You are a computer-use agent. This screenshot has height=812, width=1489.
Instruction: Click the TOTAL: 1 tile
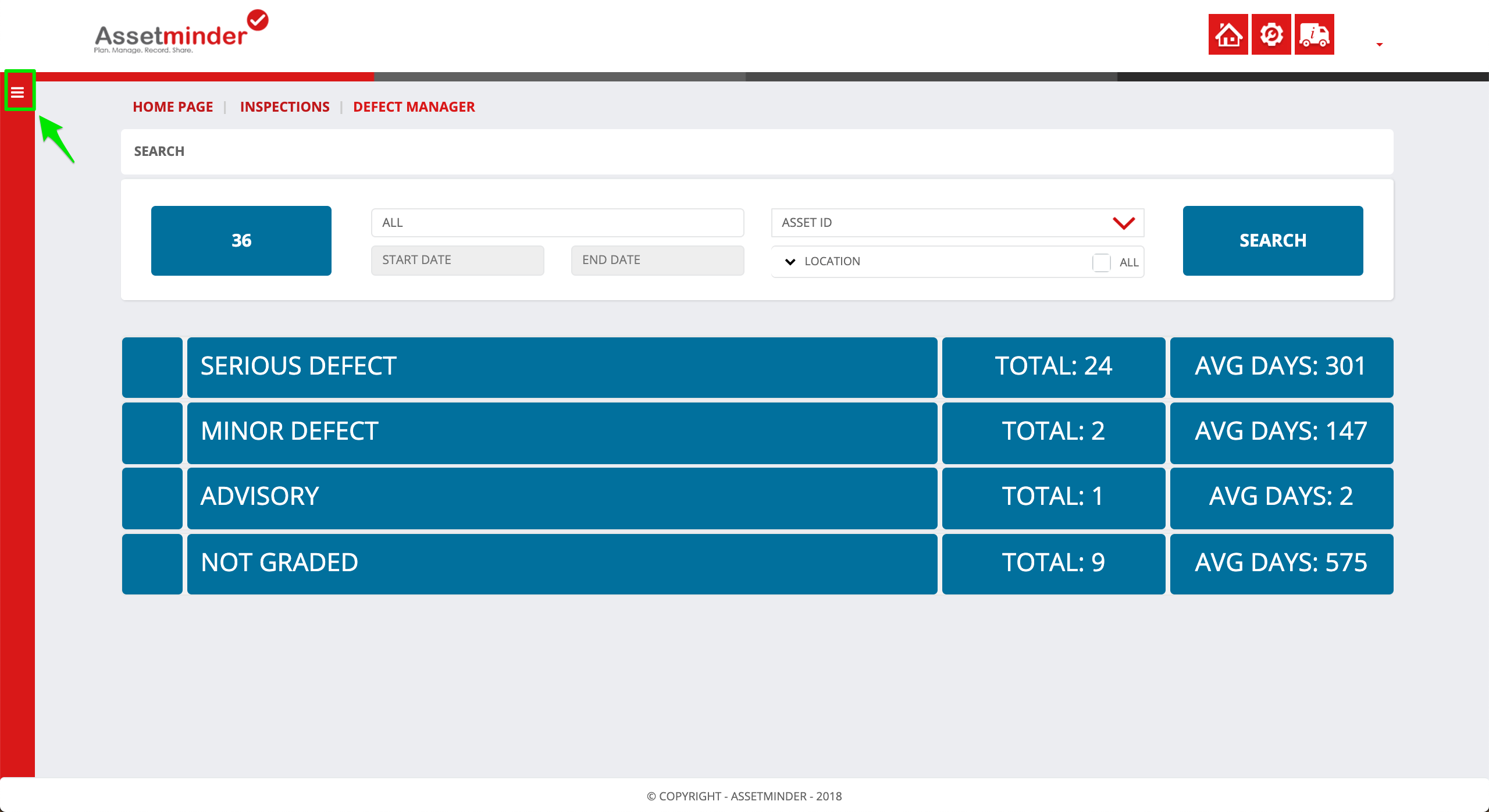pos(1053,498)
